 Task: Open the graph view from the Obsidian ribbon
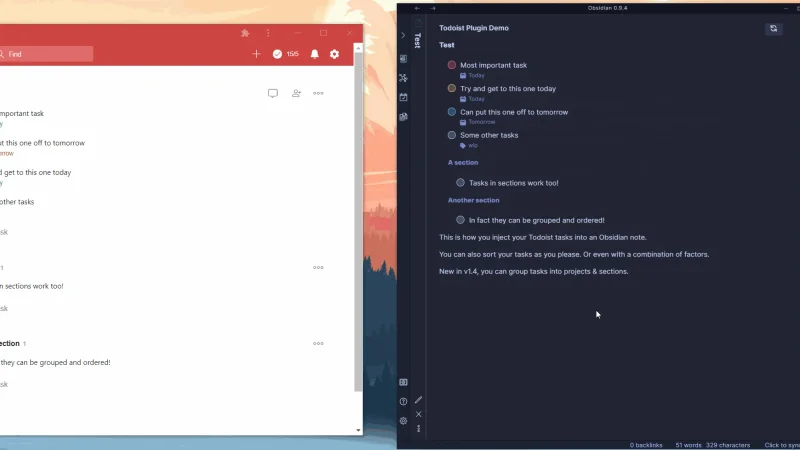[403, 78]
